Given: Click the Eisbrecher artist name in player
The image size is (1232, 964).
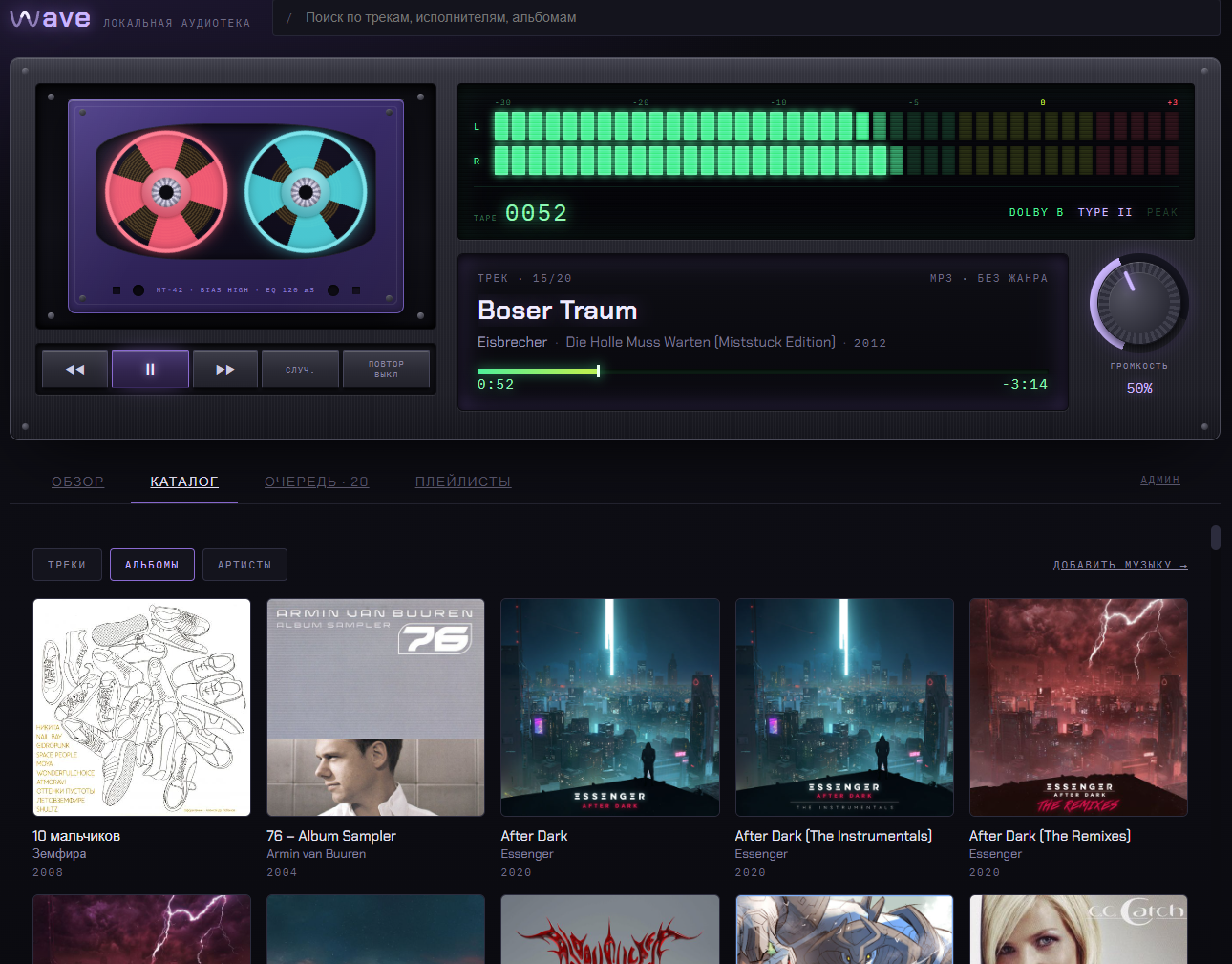Looking at the screenshot, I should tap(512, 342).
